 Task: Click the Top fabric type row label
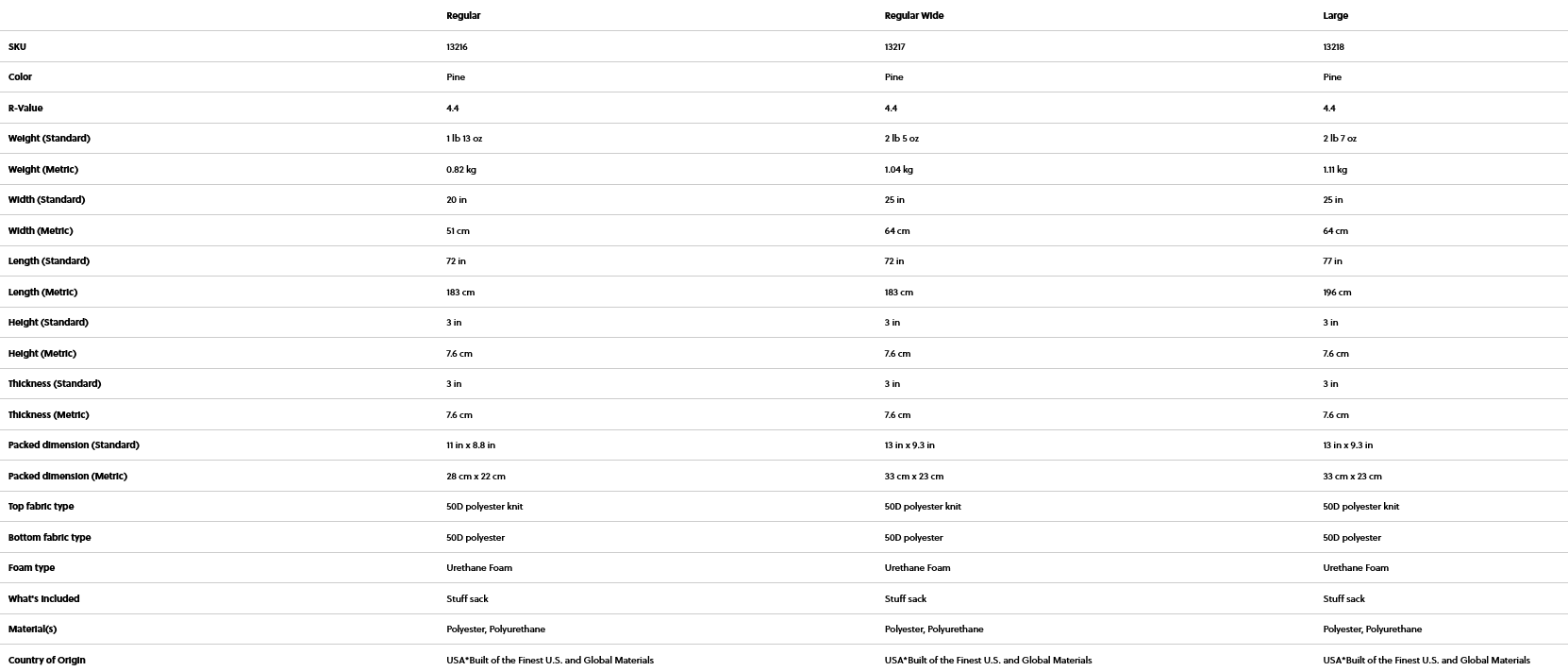tap(41, 507)
